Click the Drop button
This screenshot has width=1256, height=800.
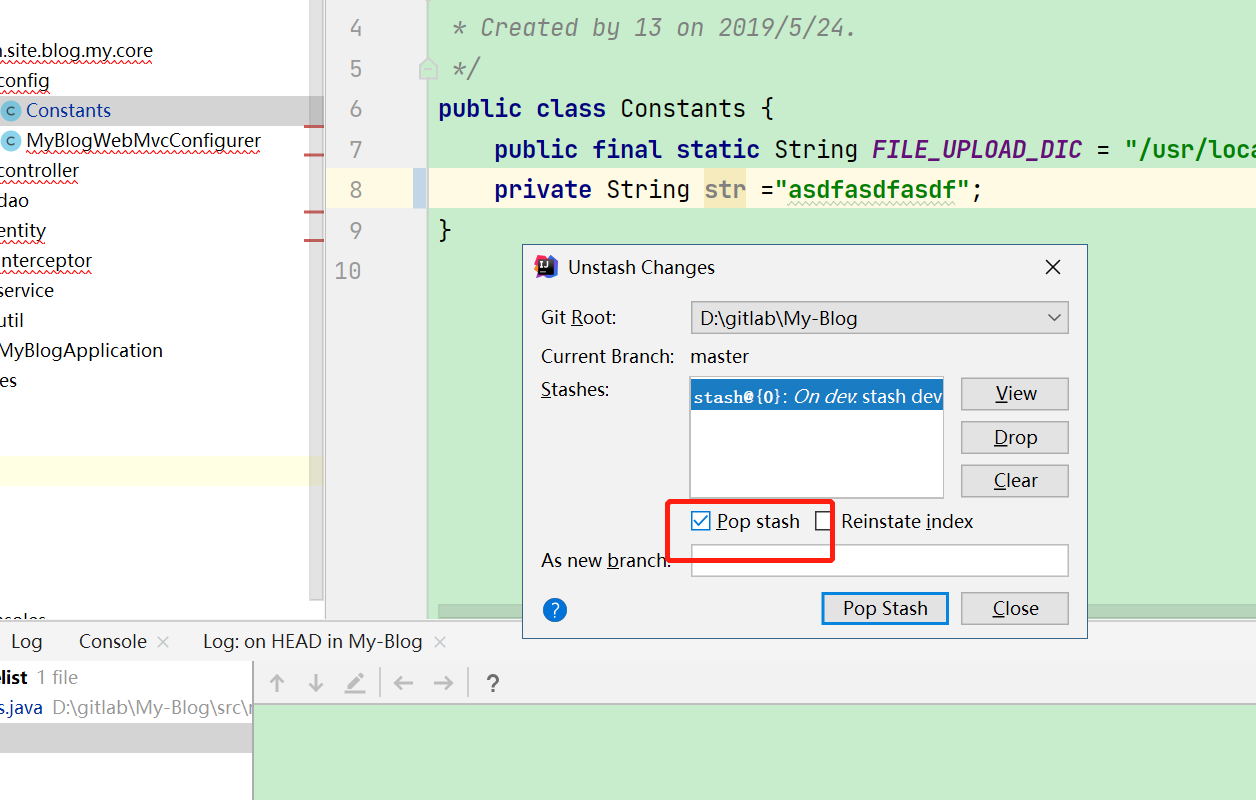(x=1014, y=437)
